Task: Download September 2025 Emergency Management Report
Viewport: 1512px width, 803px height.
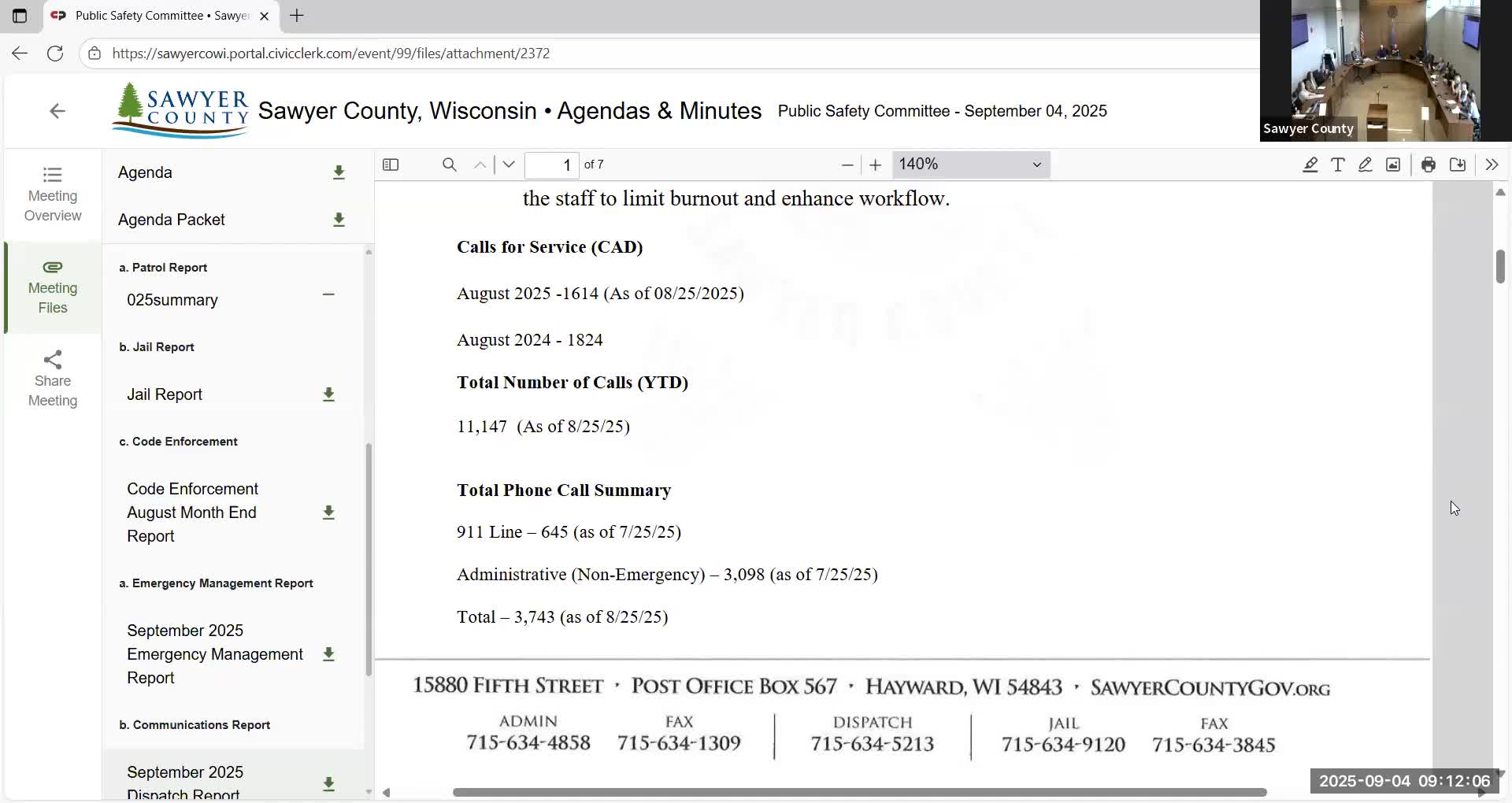Action: click(328, 654)
